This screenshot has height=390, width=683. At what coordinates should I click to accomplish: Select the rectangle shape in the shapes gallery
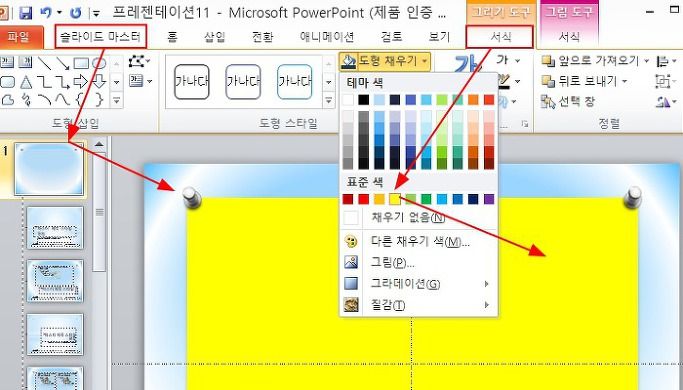(x=81, y=63)
